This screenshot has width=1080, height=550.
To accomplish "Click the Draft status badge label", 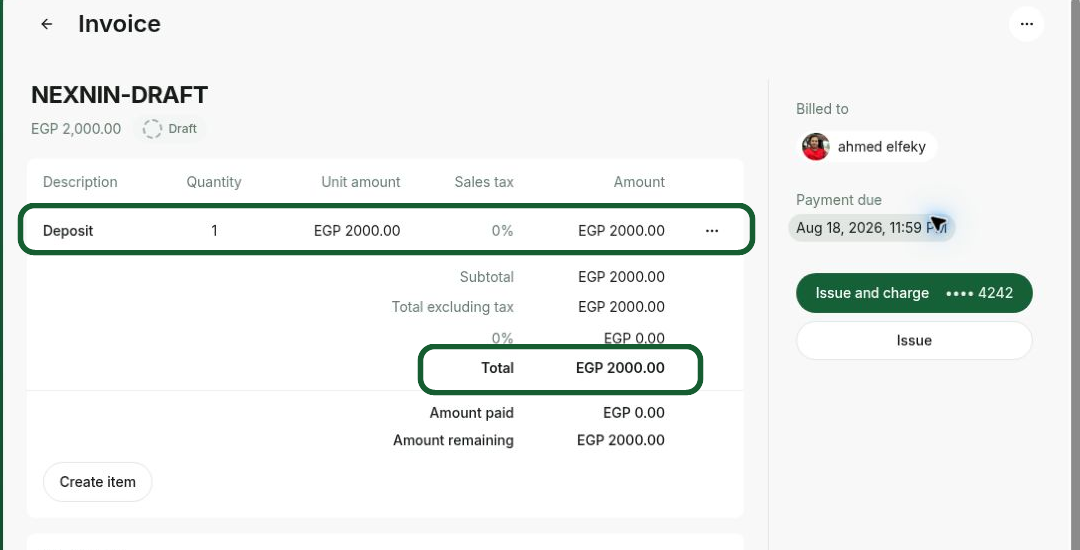I will [183, 129].
